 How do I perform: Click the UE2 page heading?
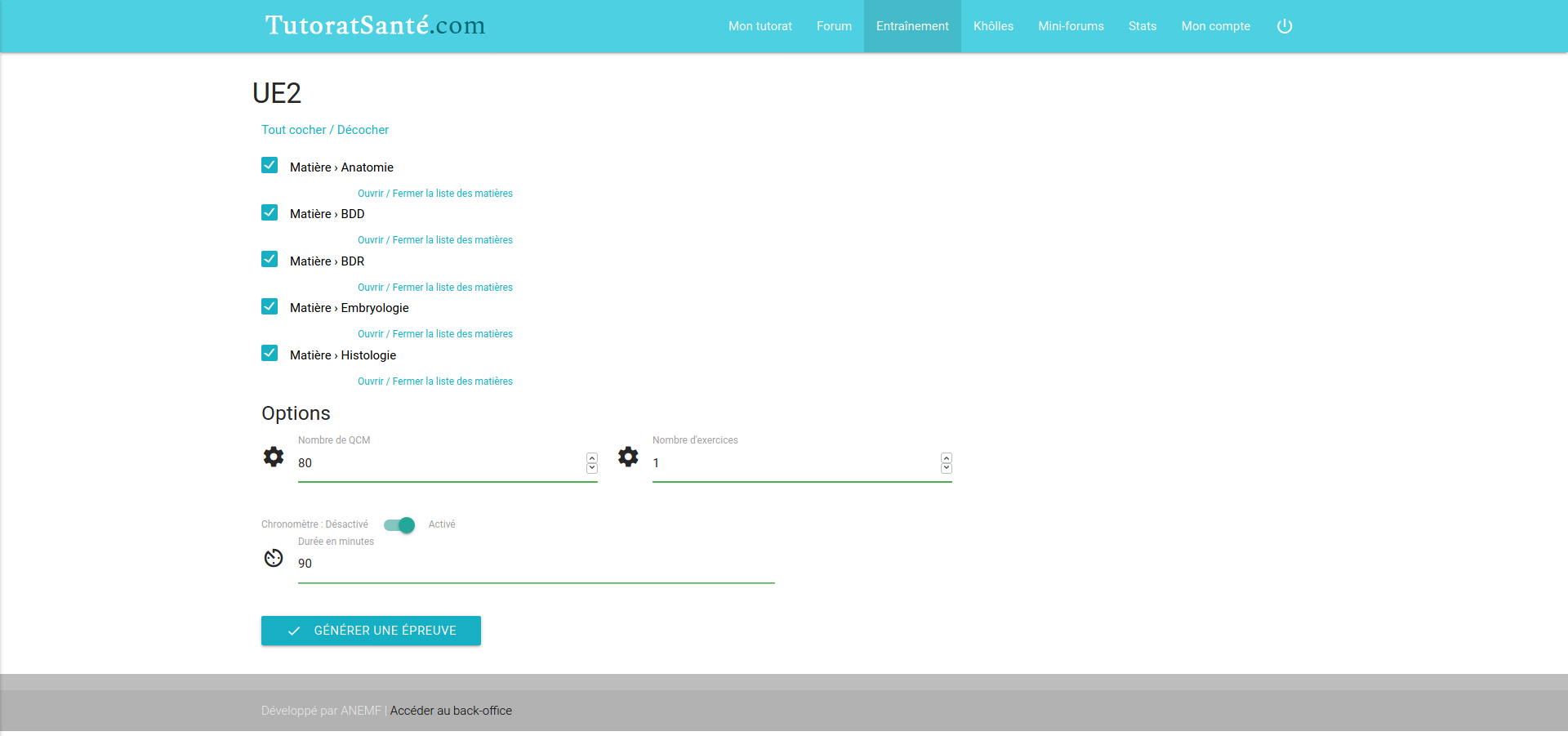coord(277,93)
